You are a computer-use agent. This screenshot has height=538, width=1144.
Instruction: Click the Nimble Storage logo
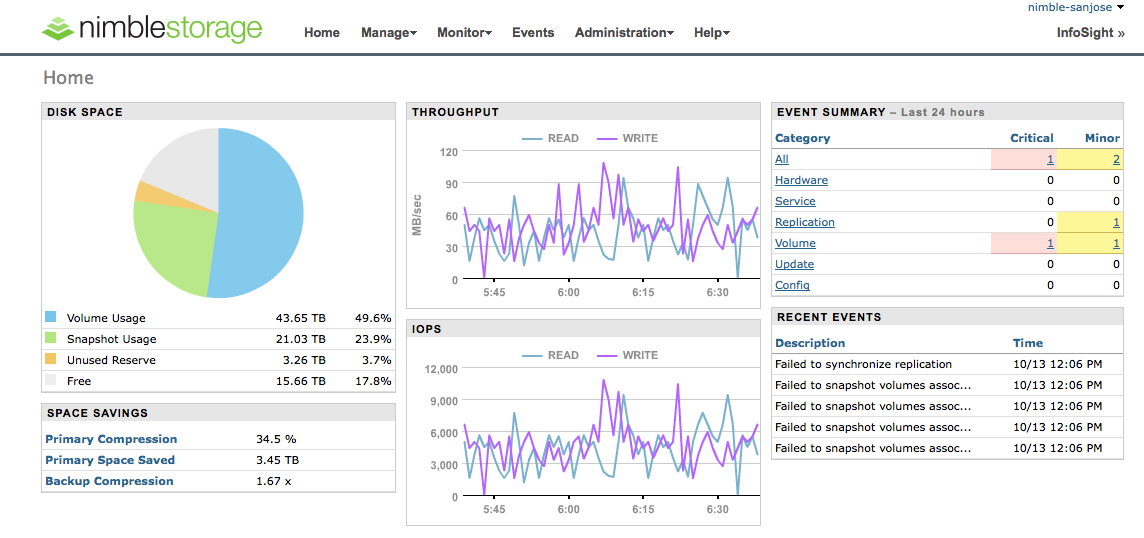click(x=152, y=27)
